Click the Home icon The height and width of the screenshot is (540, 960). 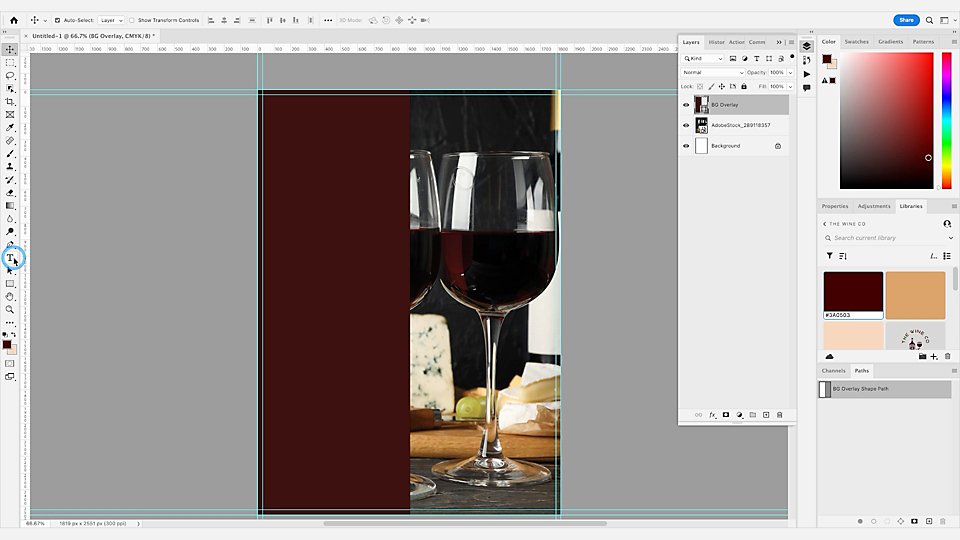coord(14,20)
